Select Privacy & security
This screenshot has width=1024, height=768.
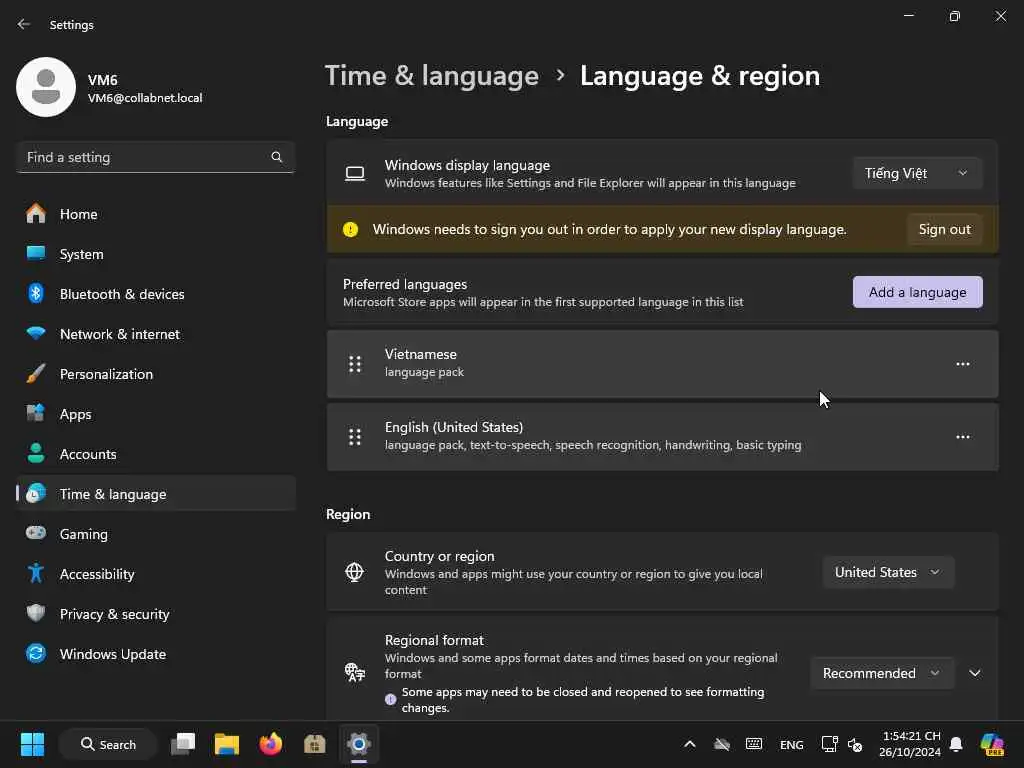tap(156, 614)
